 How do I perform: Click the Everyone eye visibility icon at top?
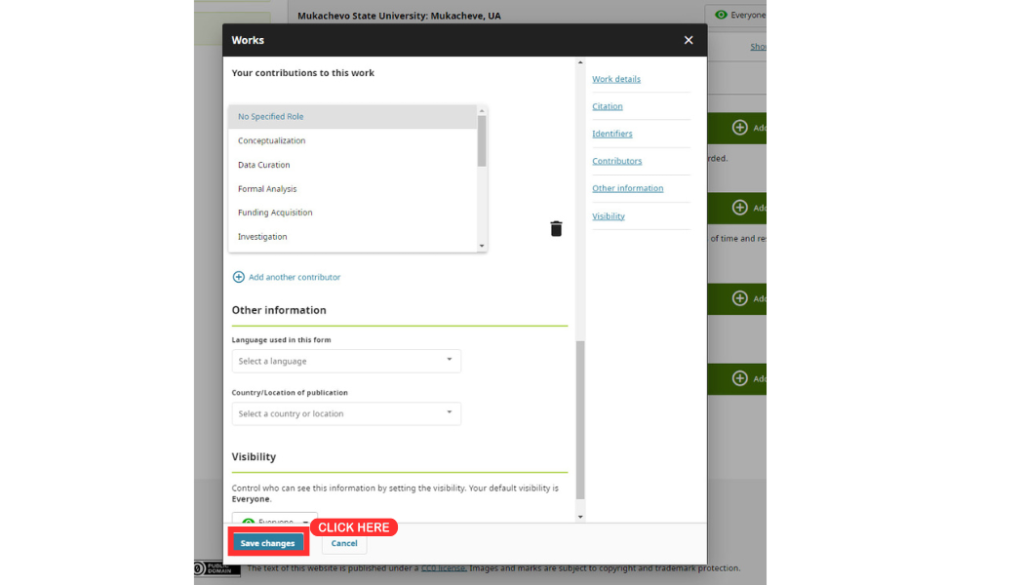[721, 15]
